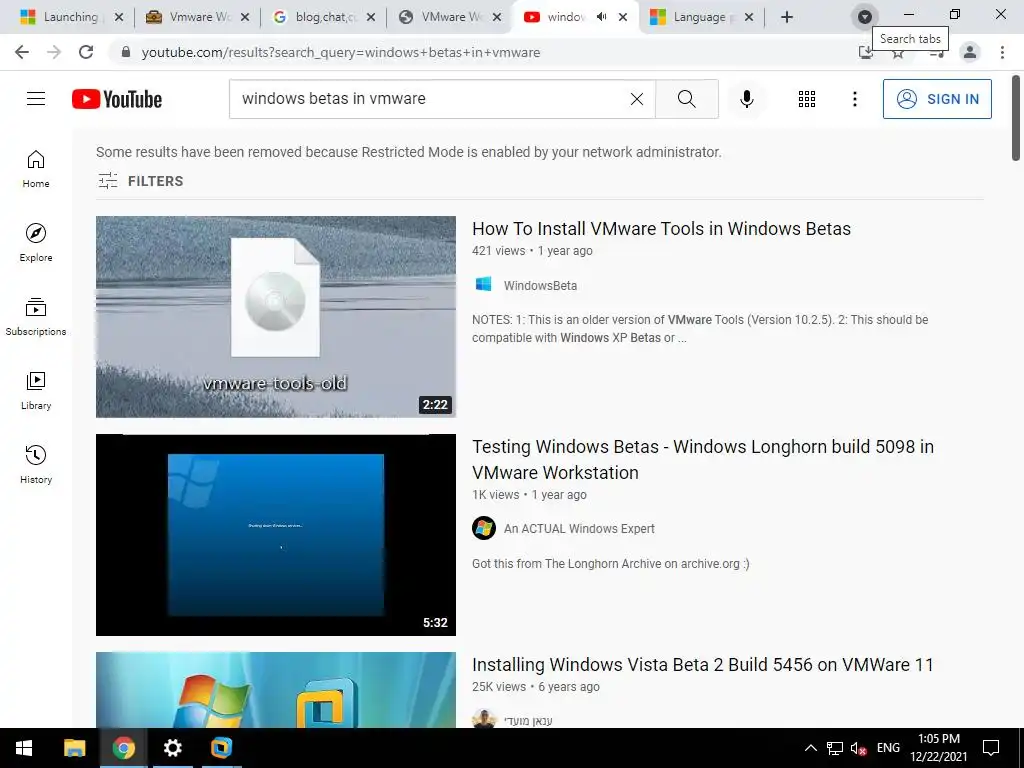Click the network tray icon
The image size is (1024, 768).
click(835, 748)
